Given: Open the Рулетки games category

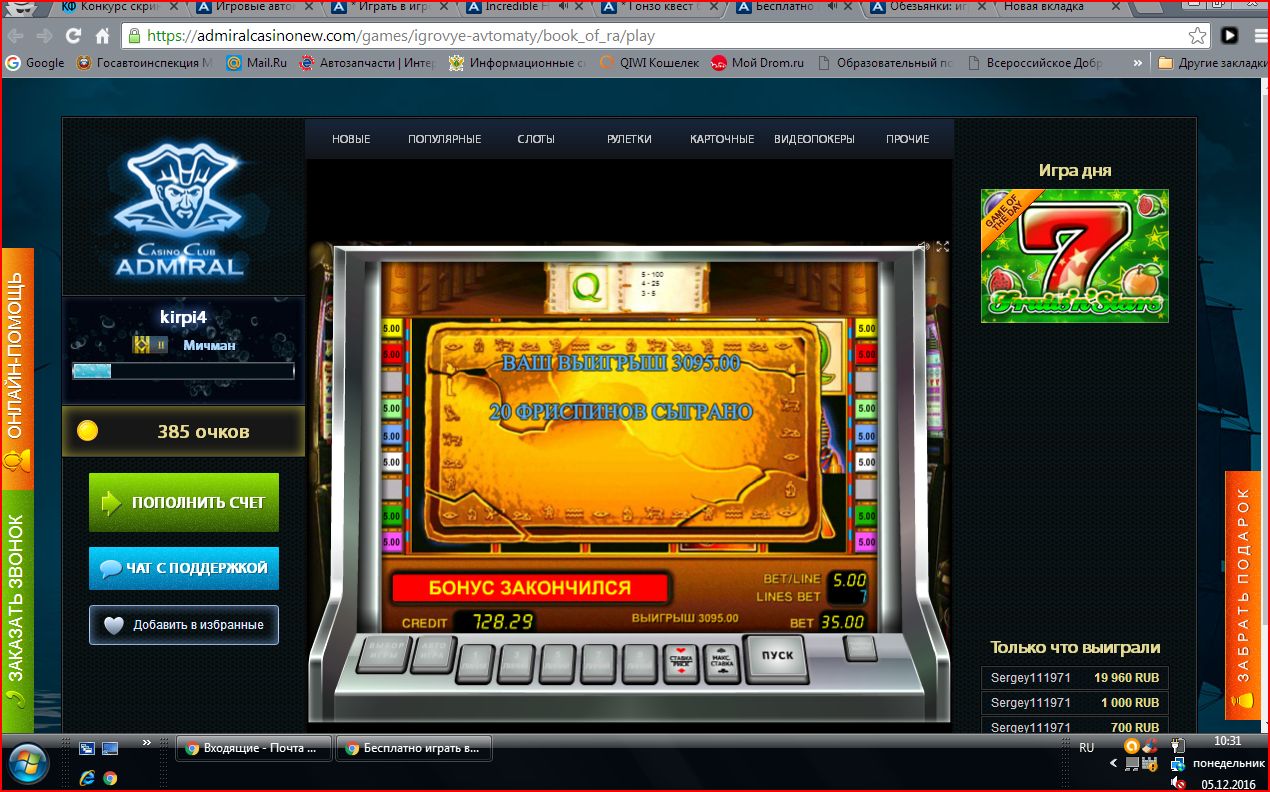Looking at the screenshot, I should [x=629, y=139].
